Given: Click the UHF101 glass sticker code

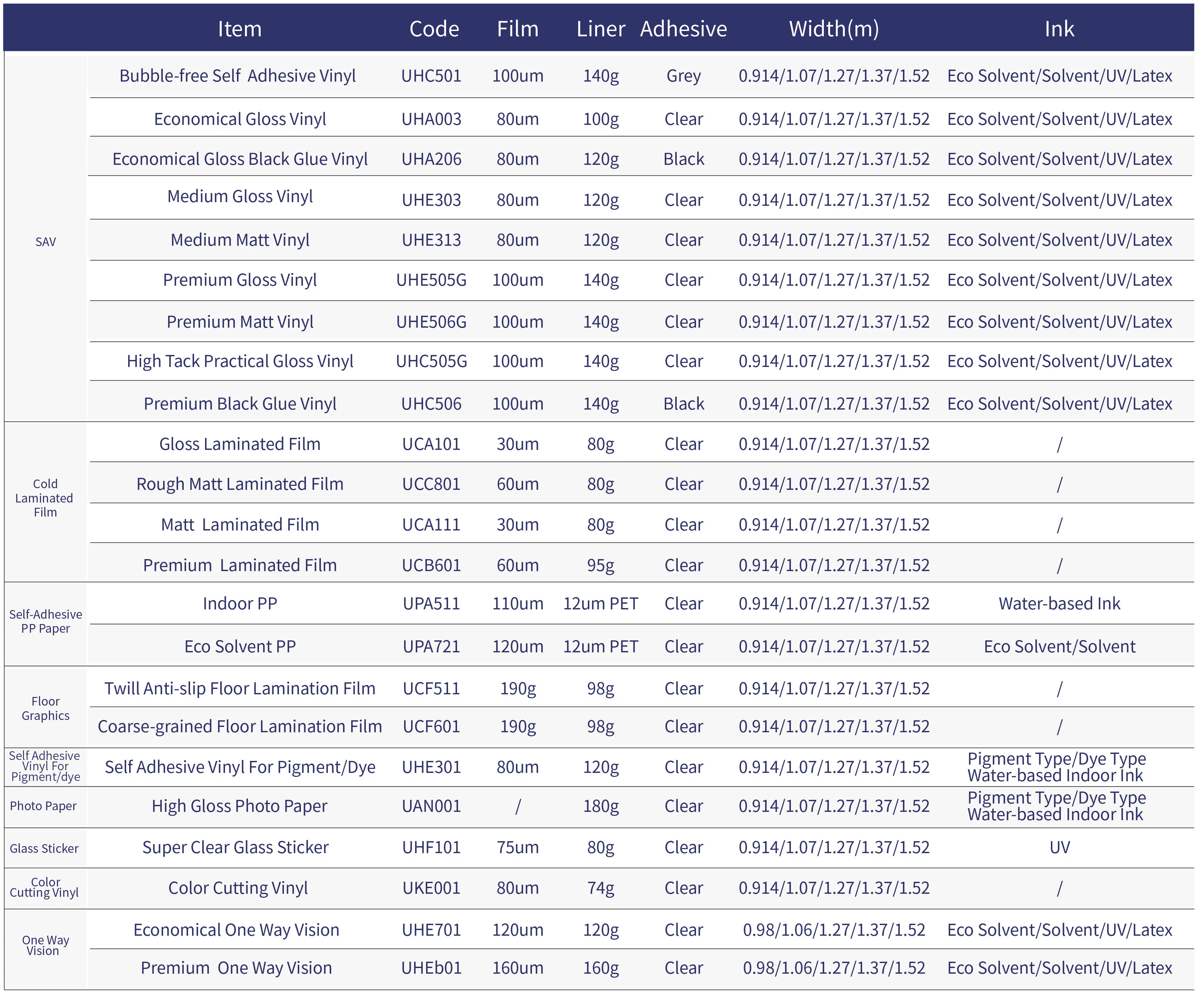Looking at the screenshot, I should coord(431,847).
